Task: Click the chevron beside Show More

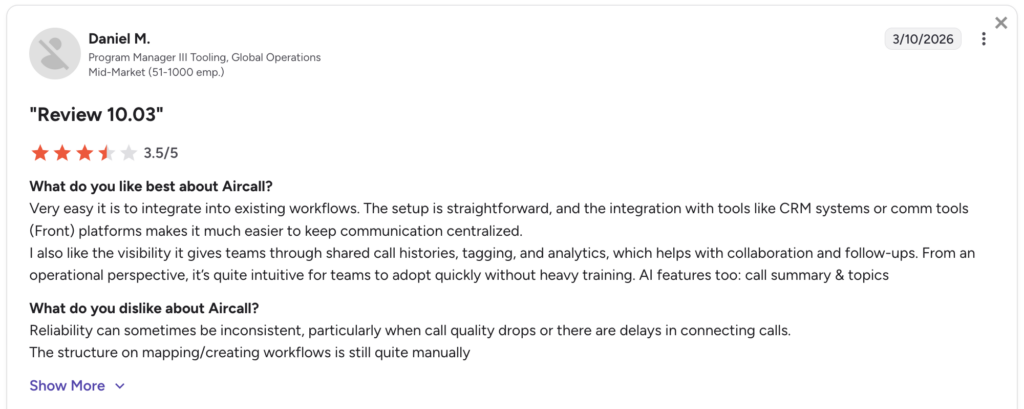Action: (120, 386)
